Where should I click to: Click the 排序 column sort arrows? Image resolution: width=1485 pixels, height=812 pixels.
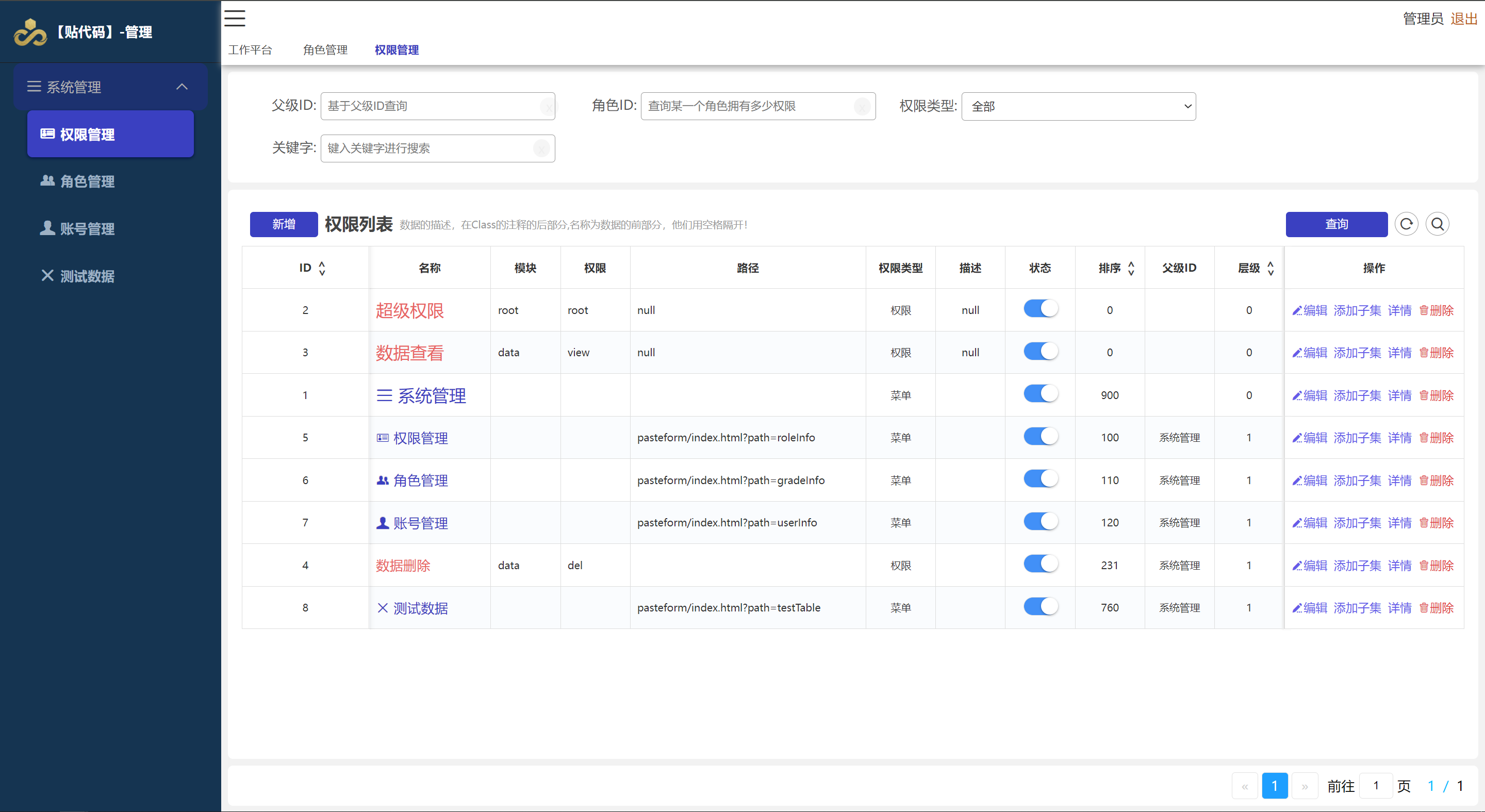tap(1131, 268)
